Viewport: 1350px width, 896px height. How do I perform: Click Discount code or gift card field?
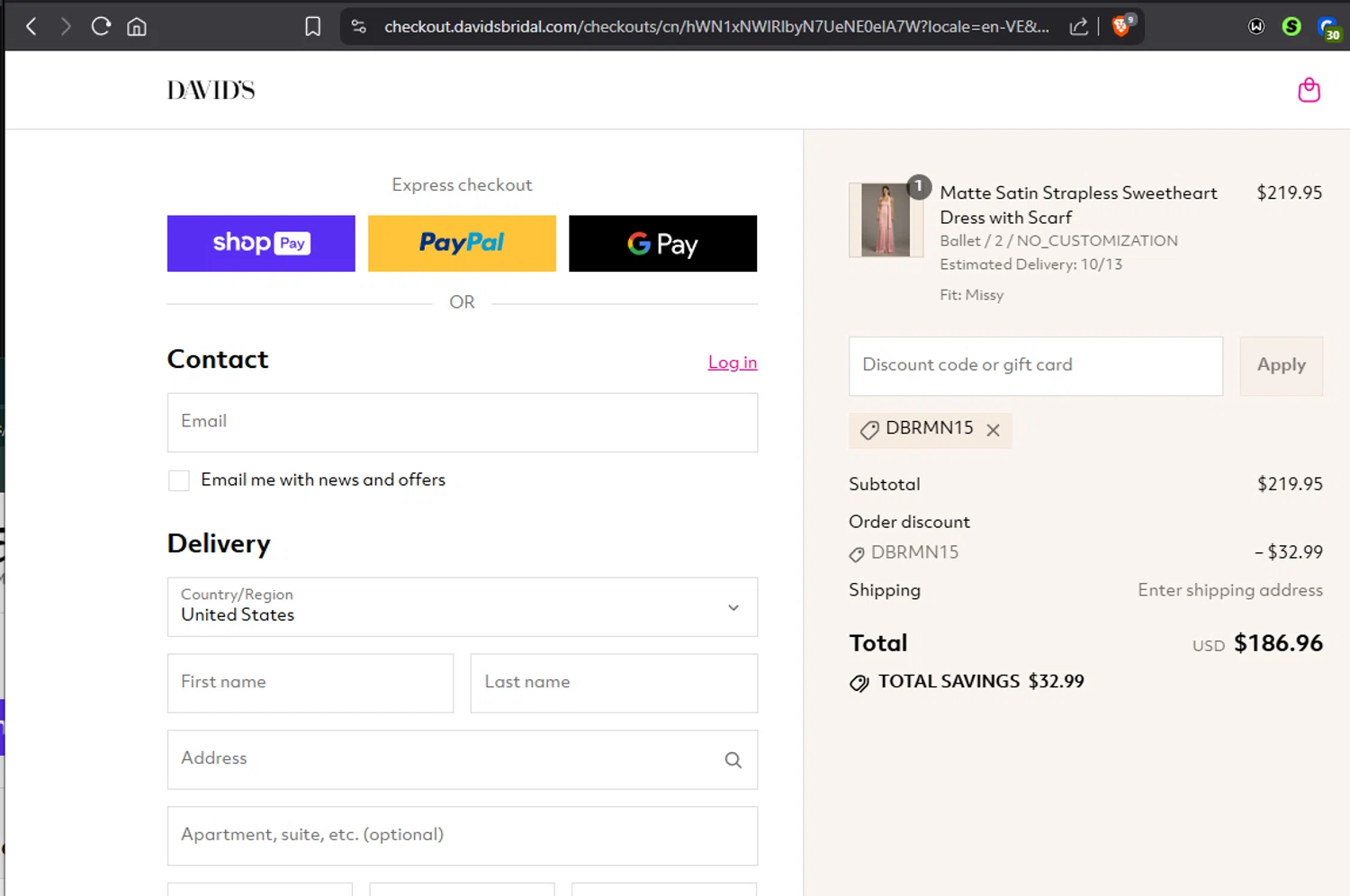pyautogui.click(x=1036, y=366)
